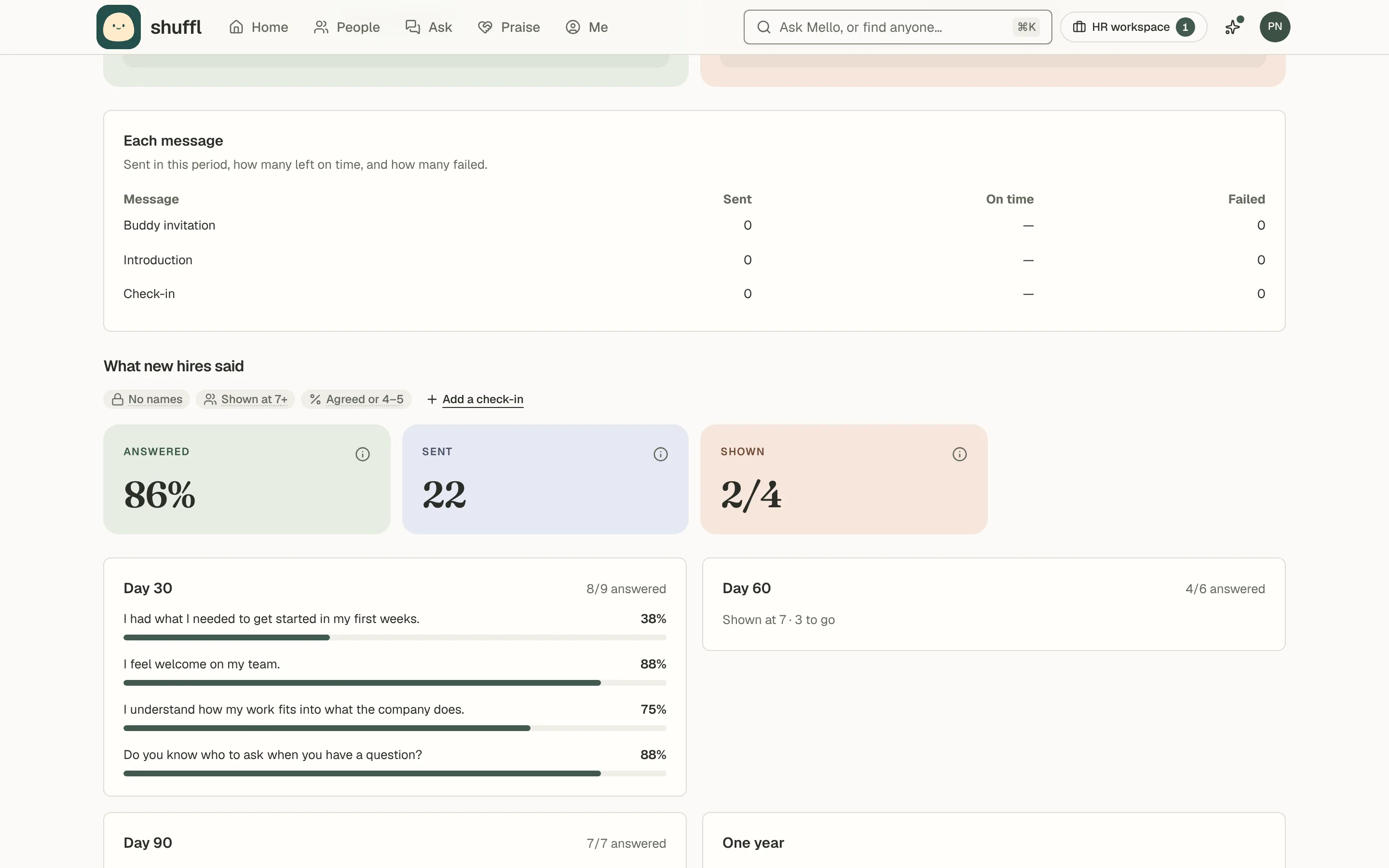
Task: Click the percent icon on Agreed chip
Action: click(x=315, y=399)
